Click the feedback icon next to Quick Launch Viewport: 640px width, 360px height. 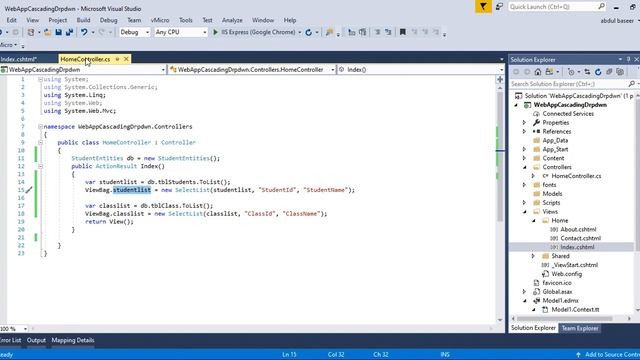[499, 7]
